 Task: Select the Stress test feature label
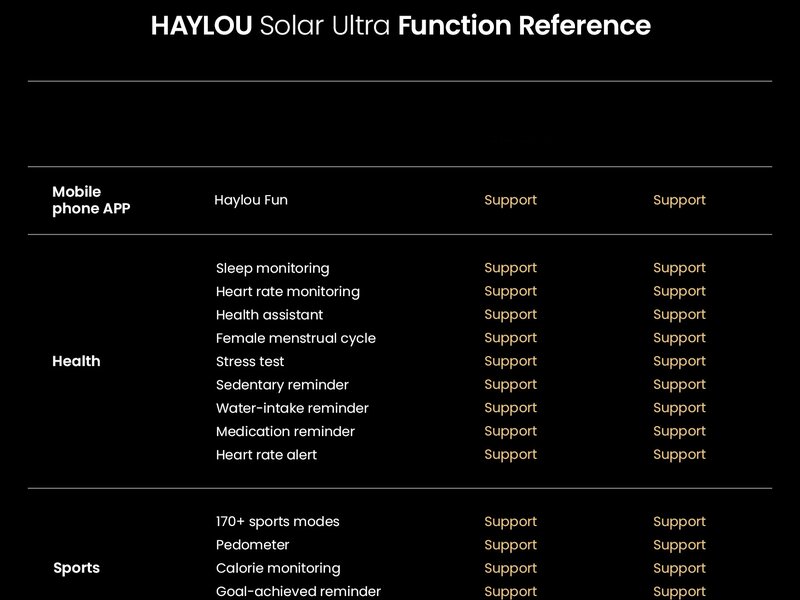(250, 361)
